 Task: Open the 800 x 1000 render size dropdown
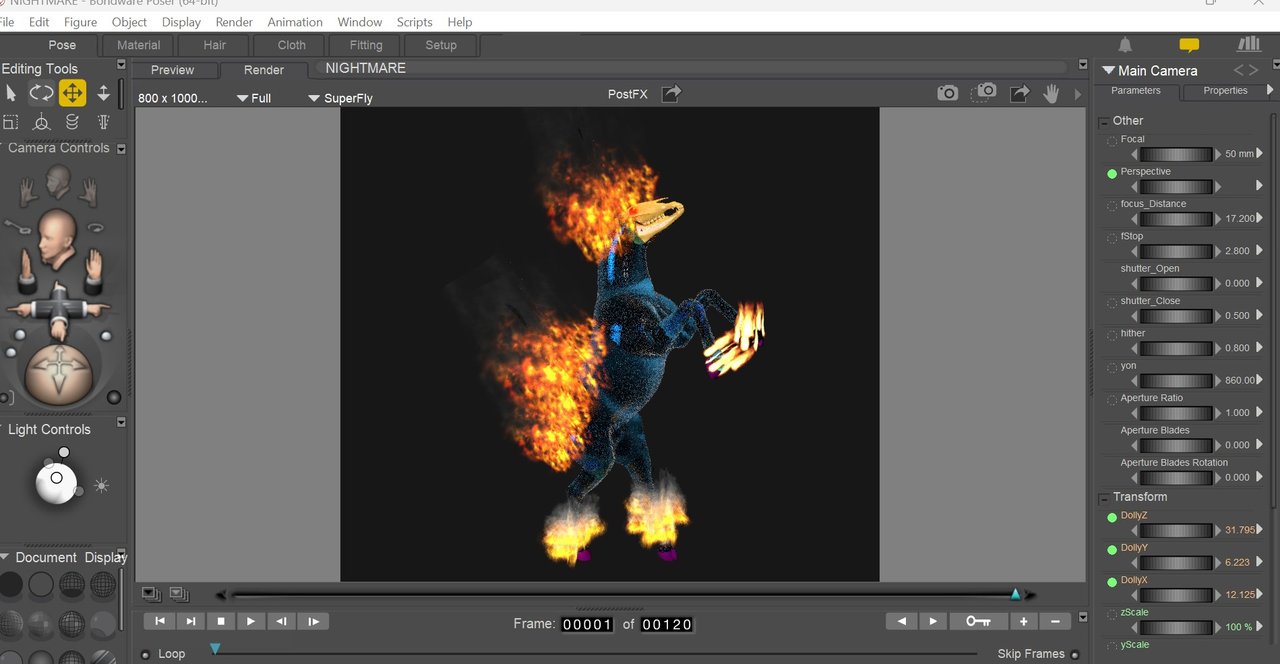pos(173,98)
